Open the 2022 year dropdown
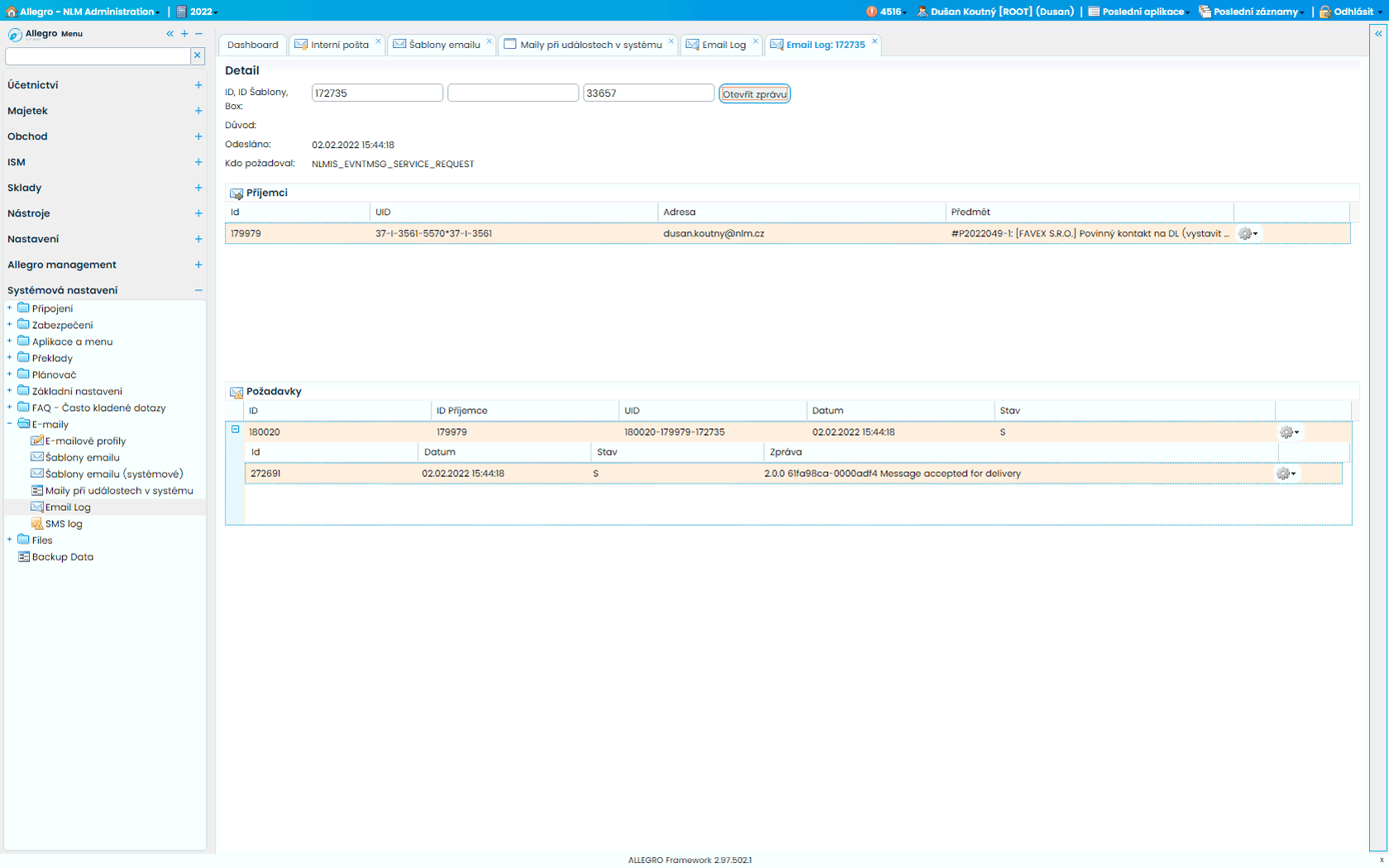Screen dimensions: 1389x868 [x=198, y=12]
